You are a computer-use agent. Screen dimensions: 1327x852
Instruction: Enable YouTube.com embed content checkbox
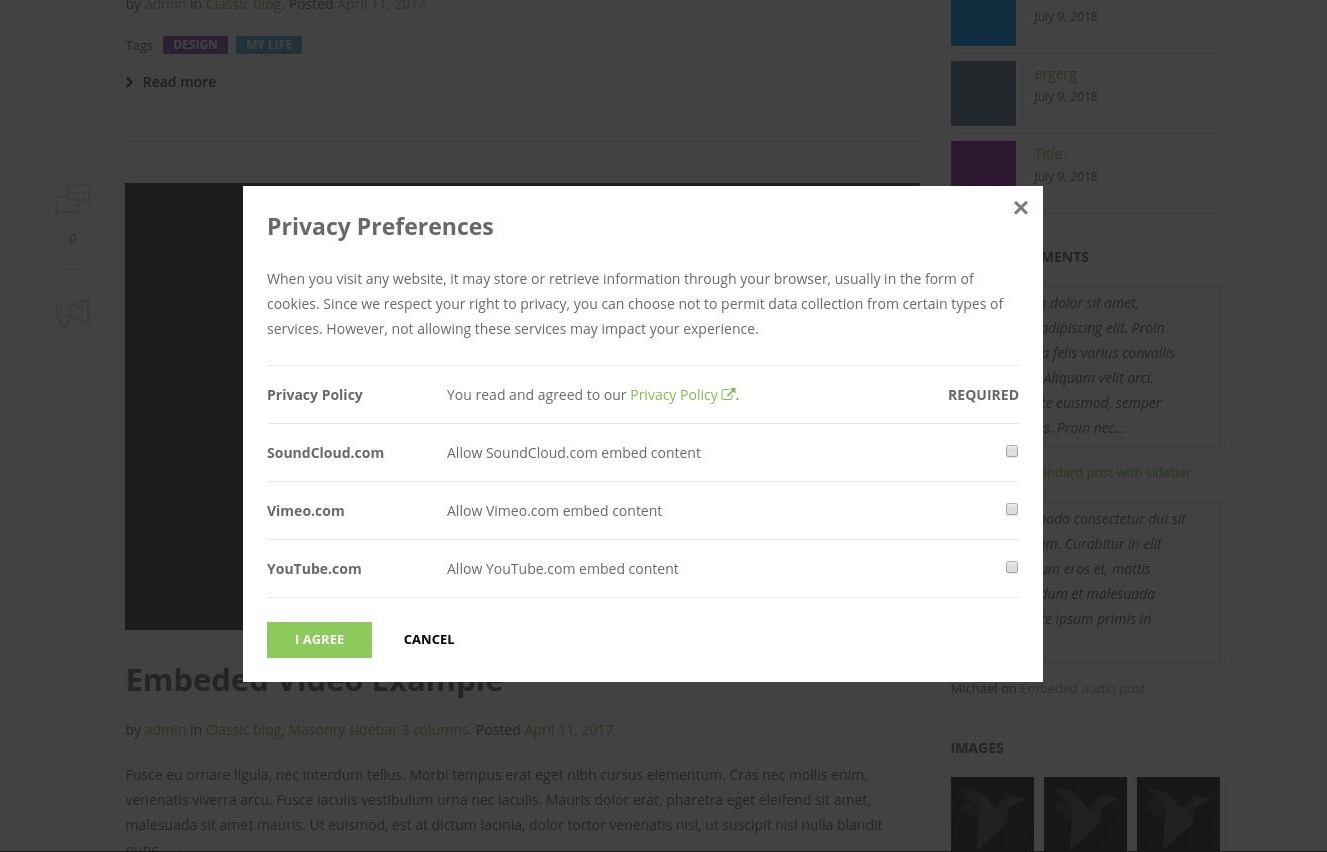point(1012,568)
